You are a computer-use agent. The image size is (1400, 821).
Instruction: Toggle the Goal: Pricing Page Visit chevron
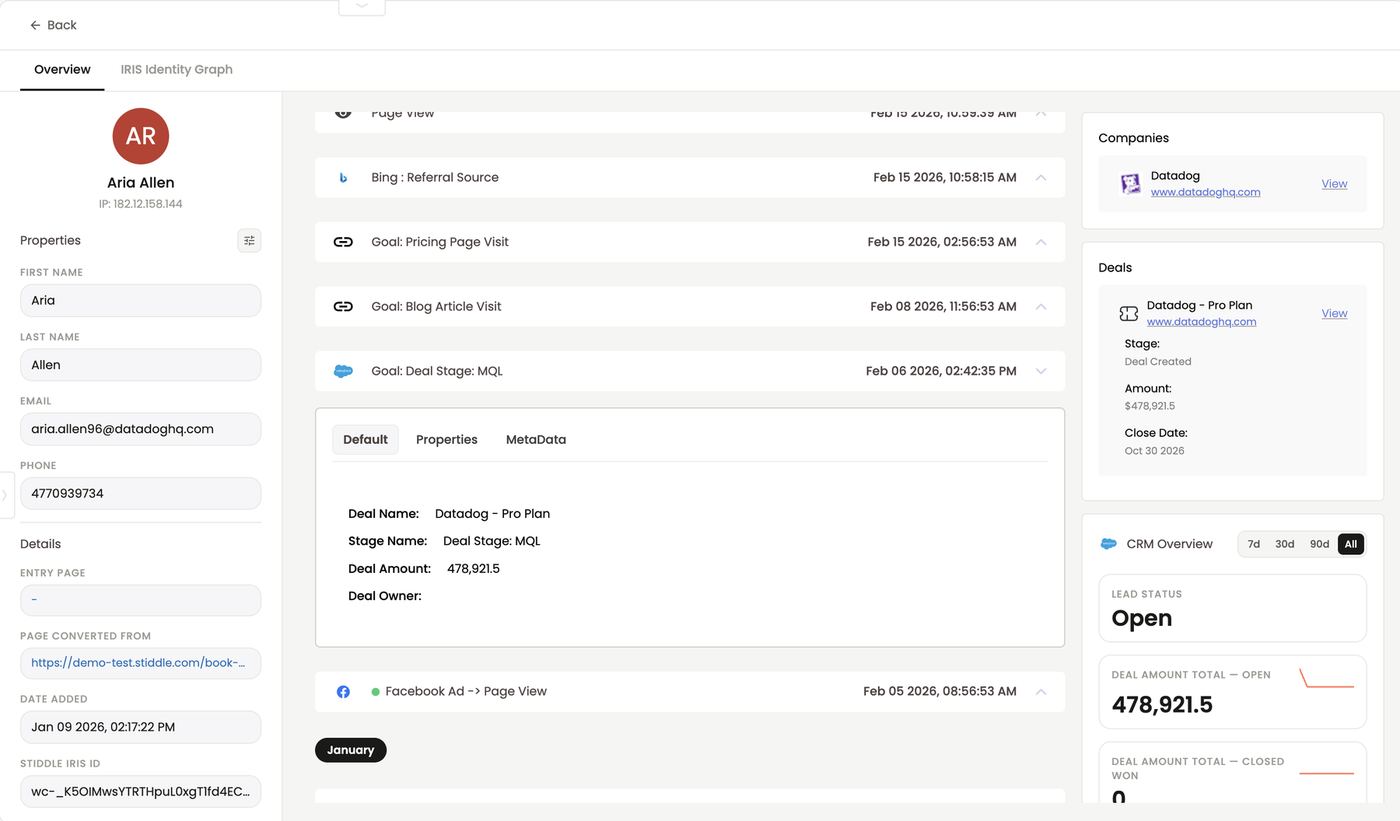pos(1041,242)
